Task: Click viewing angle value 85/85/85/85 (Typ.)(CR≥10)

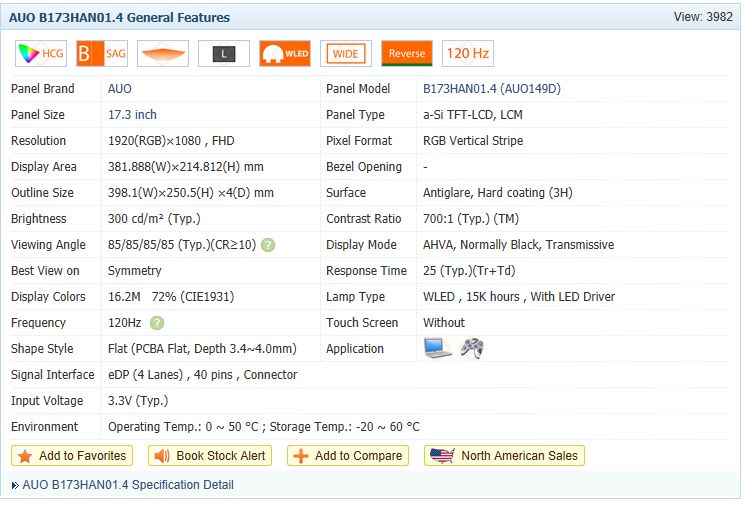Action: (182, 245)
